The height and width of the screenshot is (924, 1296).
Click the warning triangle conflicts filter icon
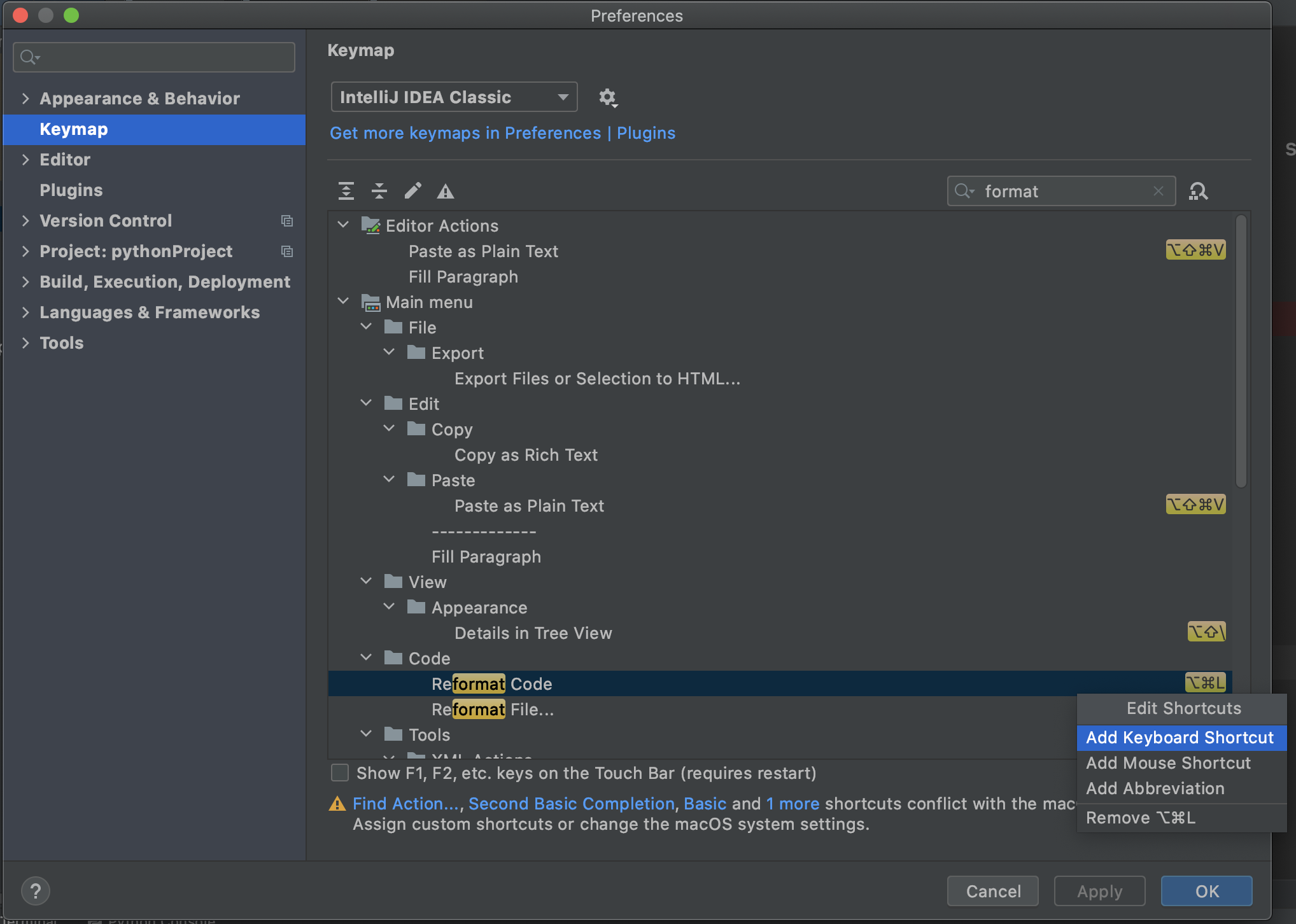[446, 191]
